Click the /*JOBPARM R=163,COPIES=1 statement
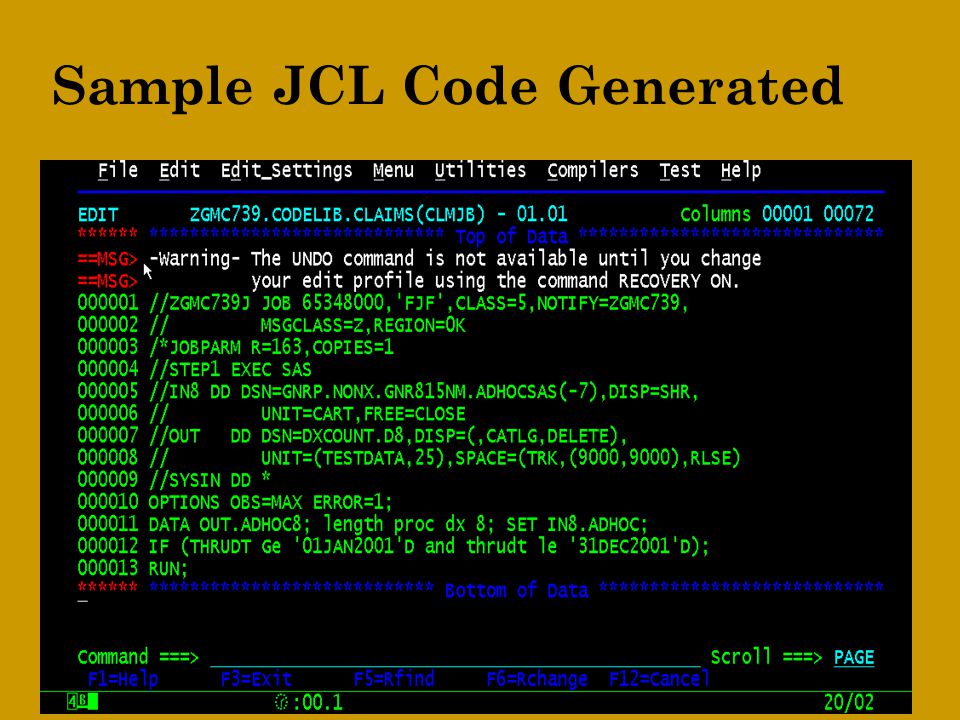 (x=271, y=347)
